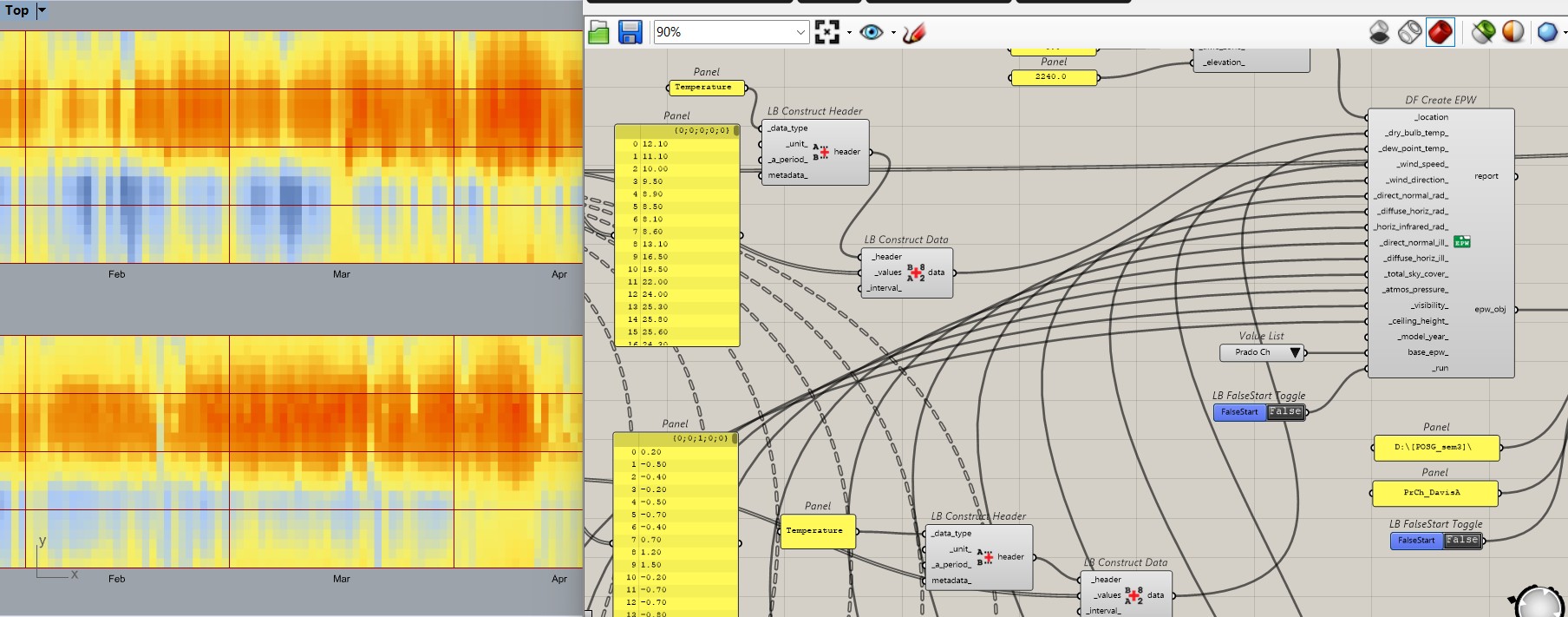Click the Zoom Extents icon
The image size is (1568, 617).
coord(826,33)
